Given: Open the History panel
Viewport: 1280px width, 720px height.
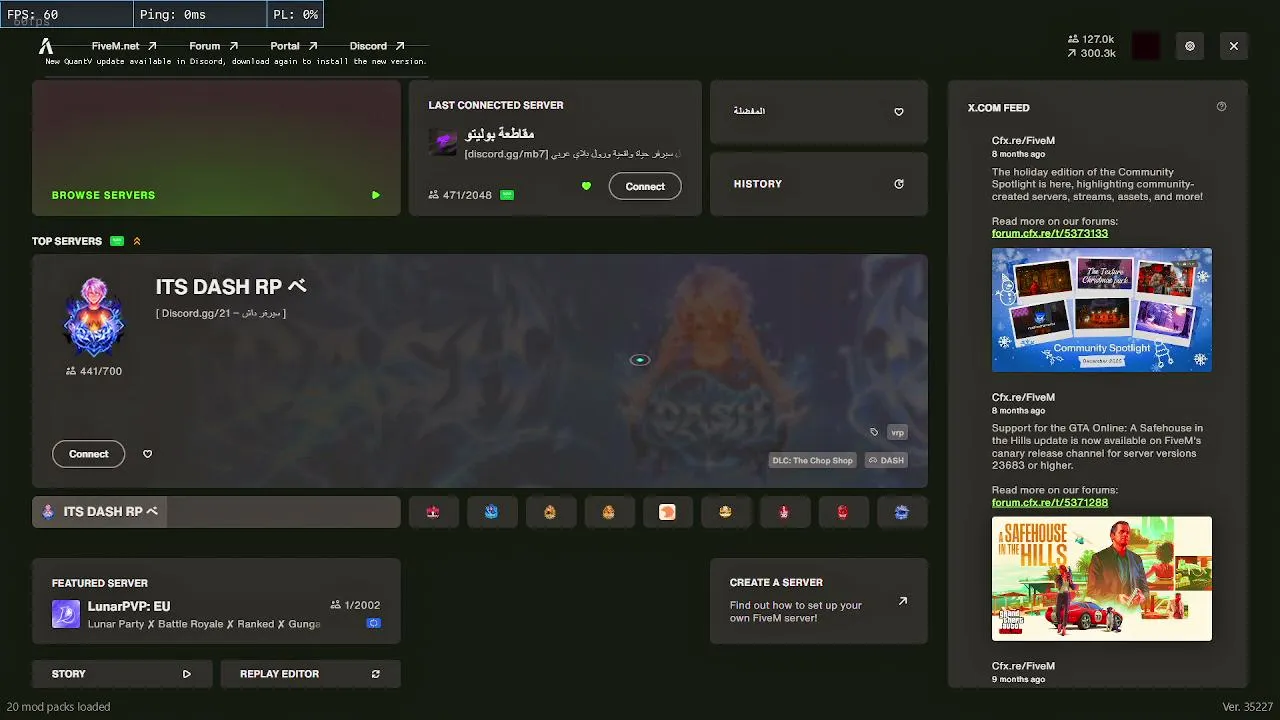Looking at the screenshot, I should [x=819, y=184].
